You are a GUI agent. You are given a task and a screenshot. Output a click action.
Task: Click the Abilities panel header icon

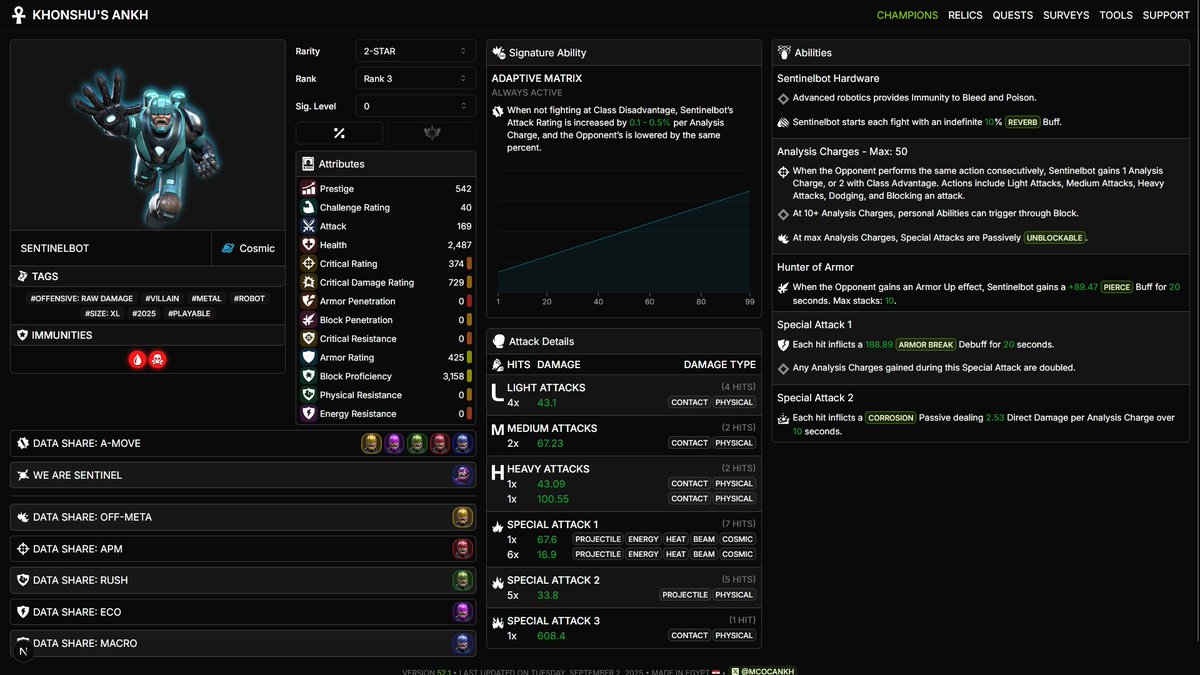[x=785, y=52]
